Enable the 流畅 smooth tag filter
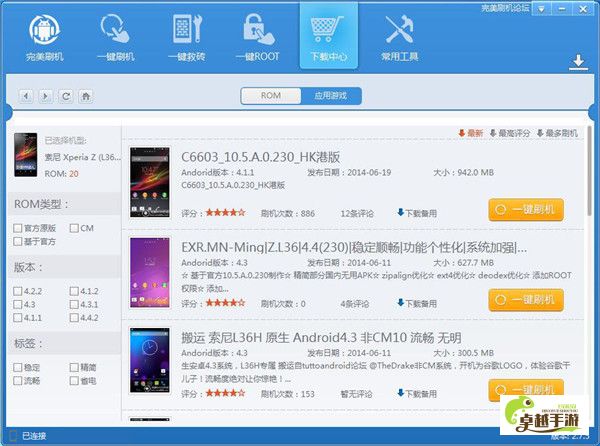 click(18, 381)
